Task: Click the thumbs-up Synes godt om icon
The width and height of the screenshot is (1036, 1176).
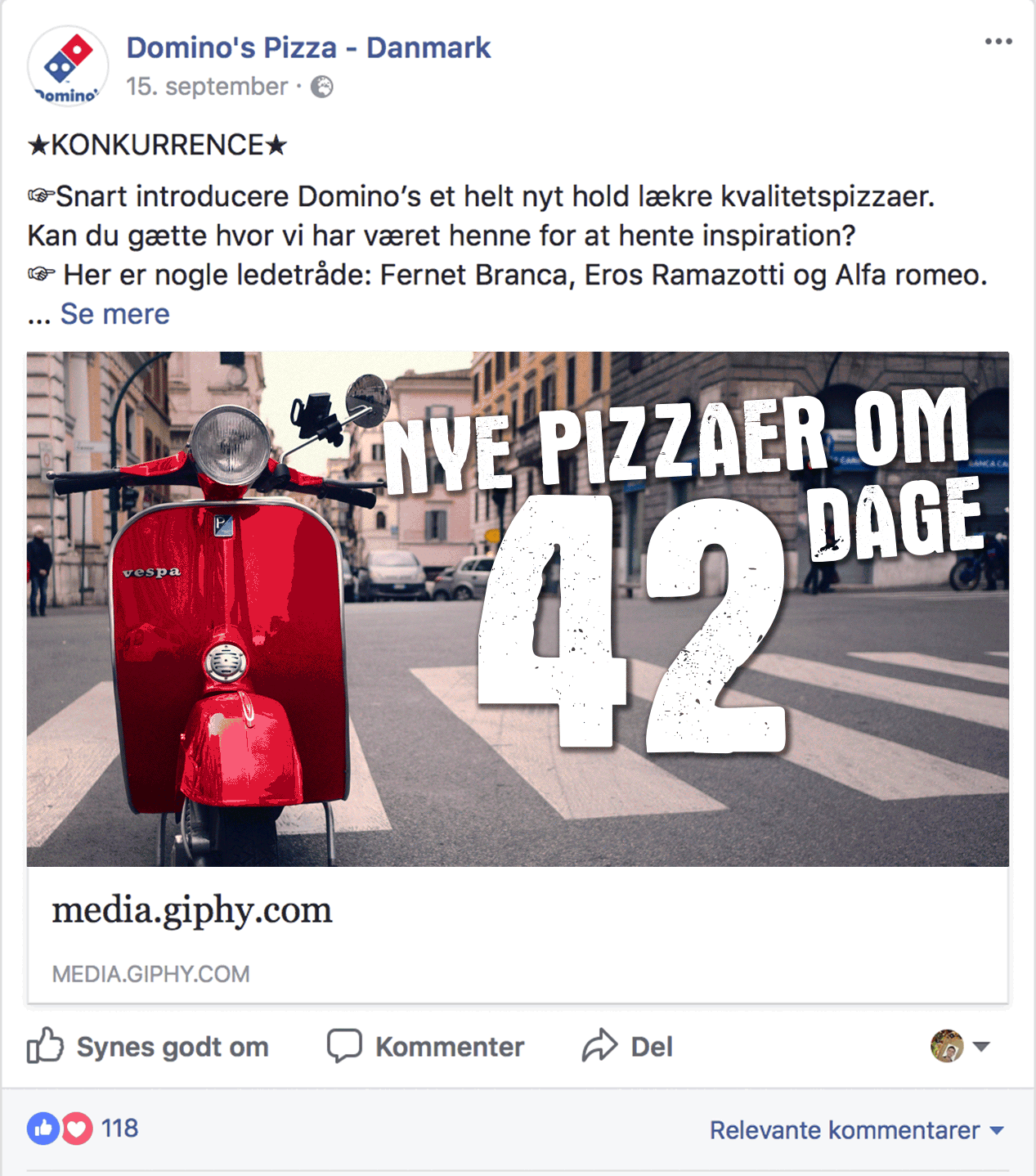Action: coord(45,1045)
